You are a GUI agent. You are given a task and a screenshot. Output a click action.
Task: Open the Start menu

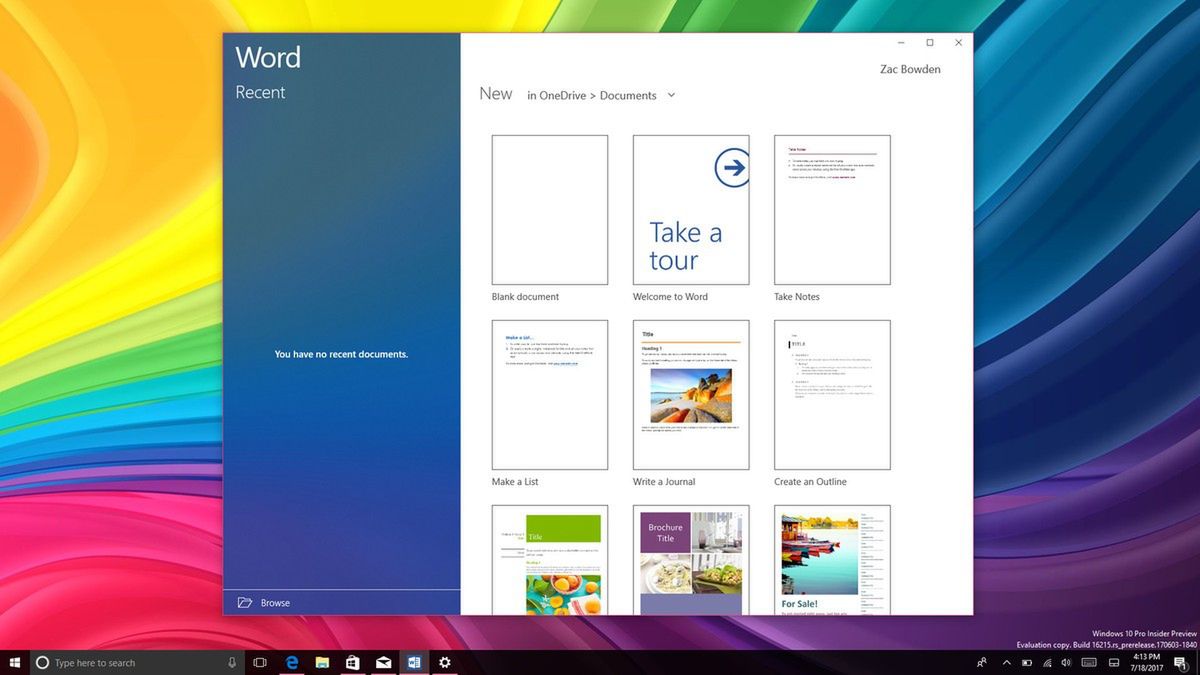click(x=15, y=662)
